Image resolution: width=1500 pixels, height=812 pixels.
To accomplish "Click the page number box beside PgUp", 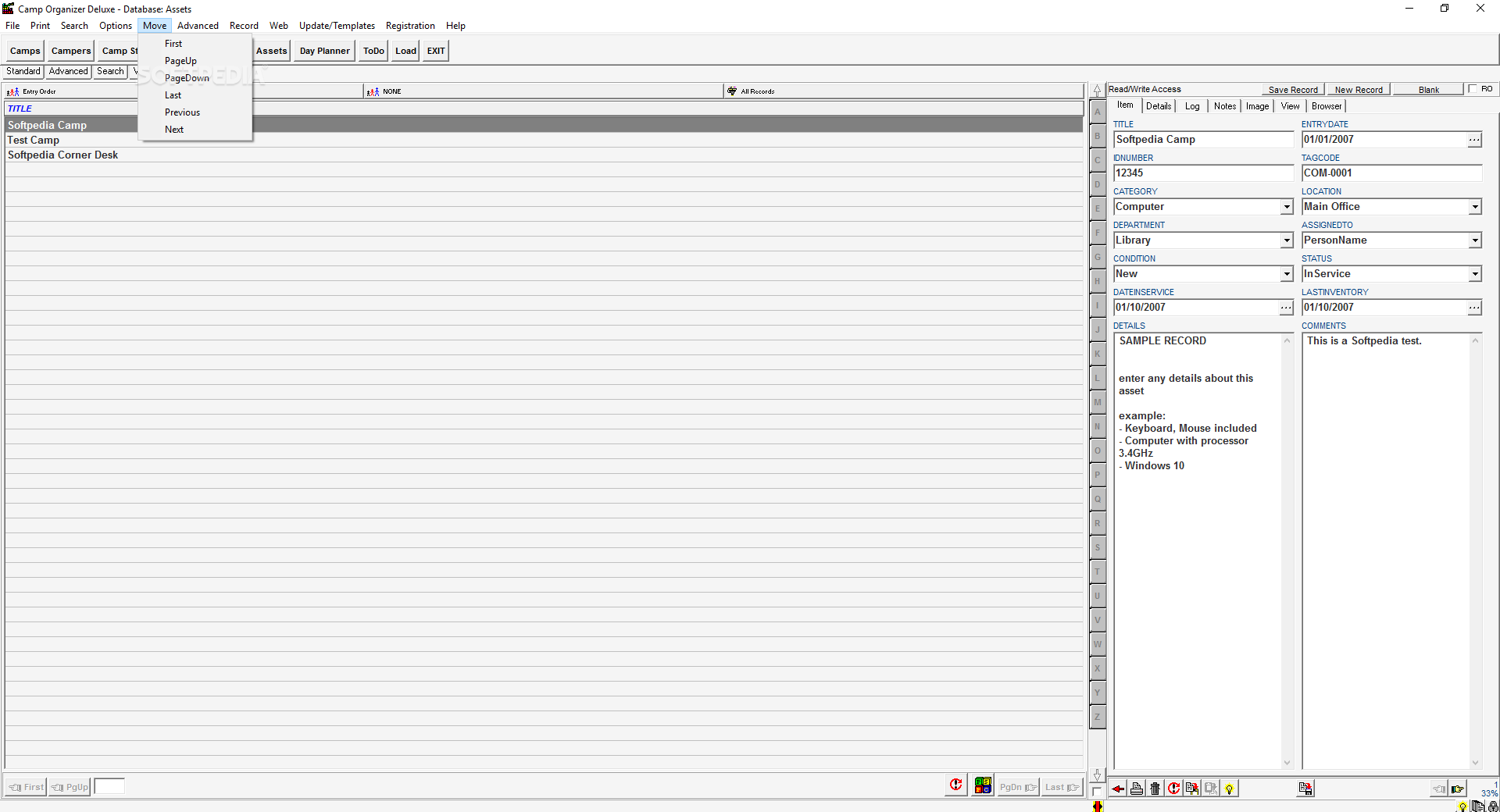I will point(109,787).
